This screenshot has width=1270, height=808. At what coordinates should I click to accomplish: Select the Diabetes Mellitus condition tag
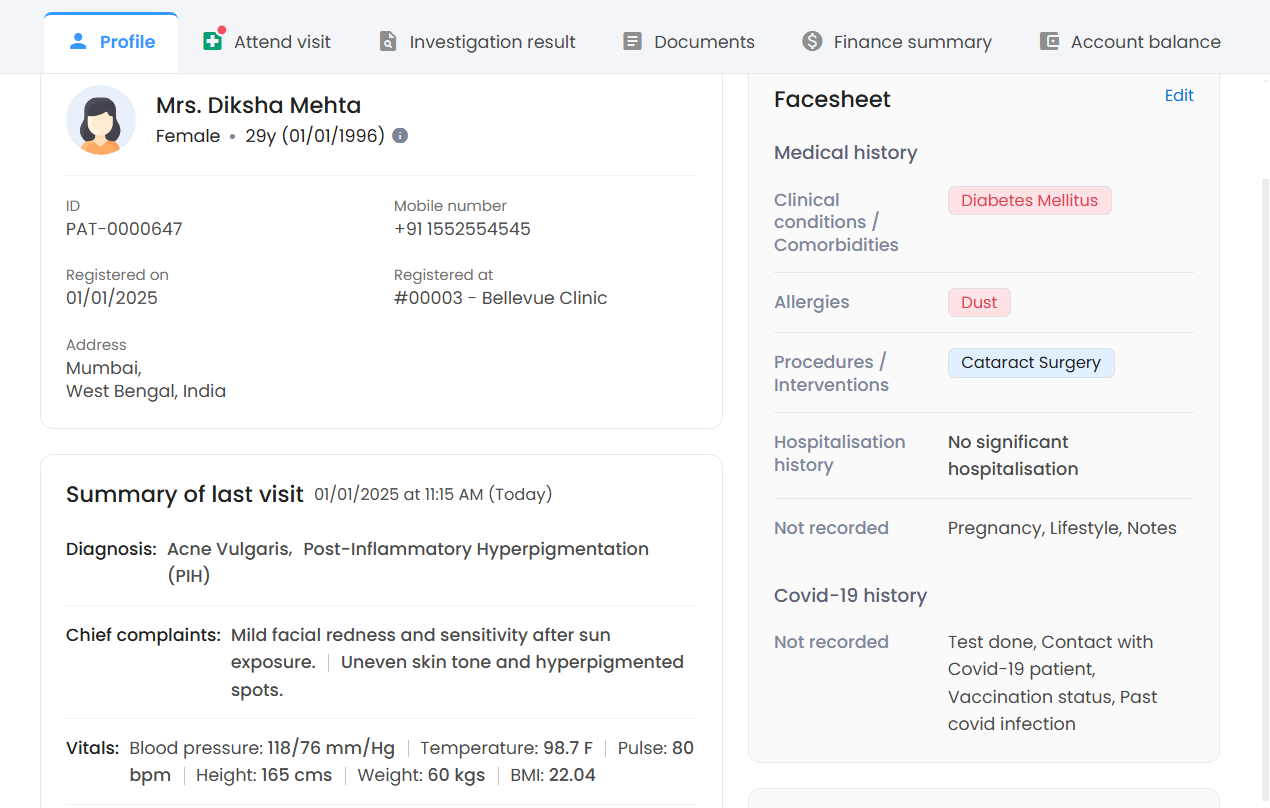click(1029, 200)
